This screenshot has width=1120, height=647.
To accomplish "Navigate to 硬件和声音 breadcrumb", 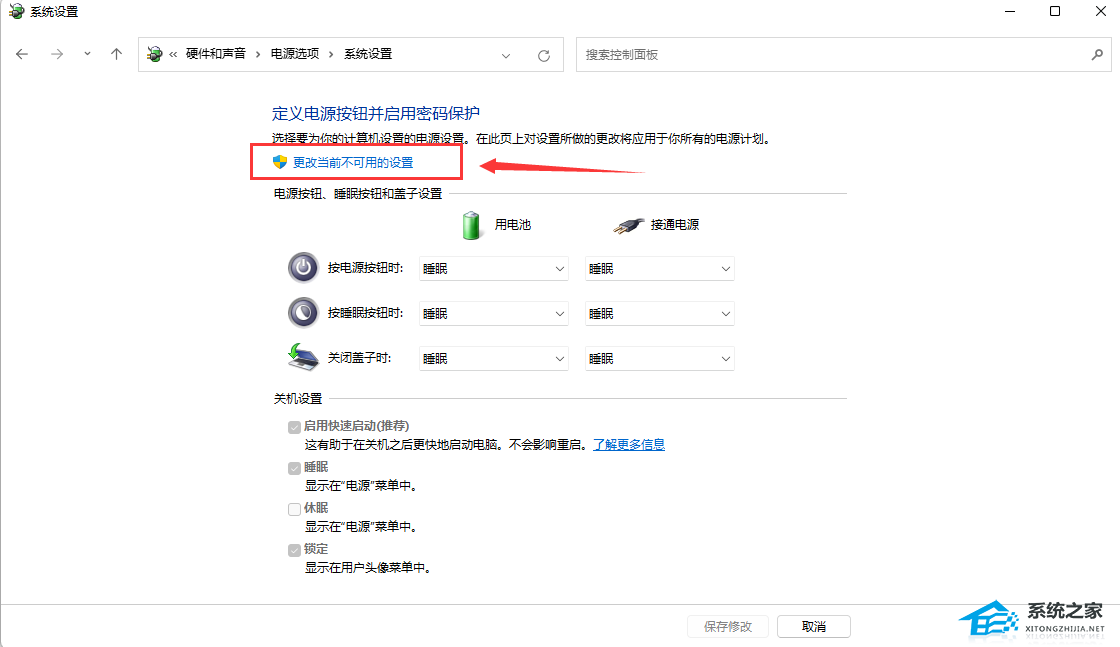I will tap(215, 54).
